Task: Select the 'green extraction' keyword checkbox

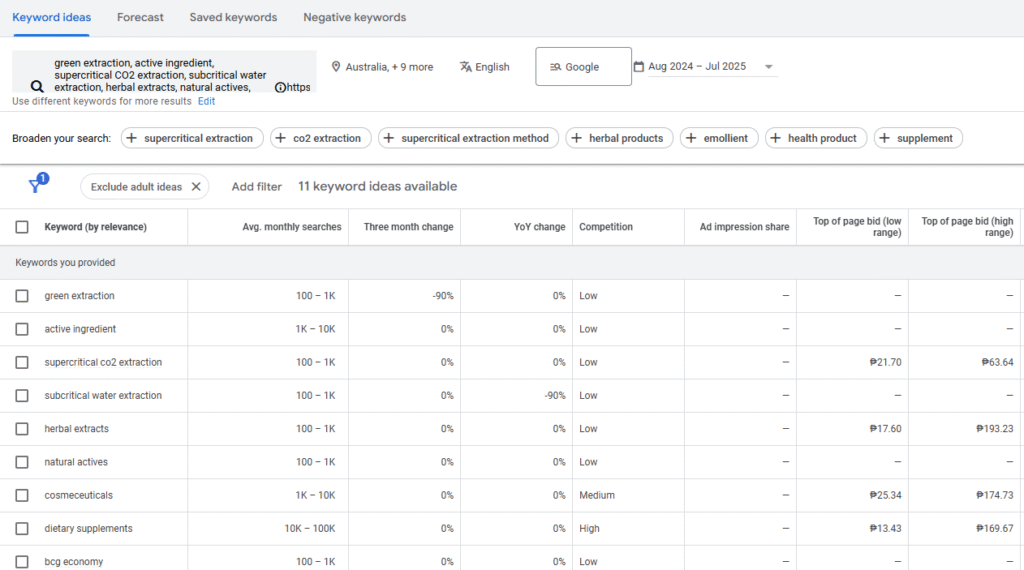Action: (x=22, y=296)
